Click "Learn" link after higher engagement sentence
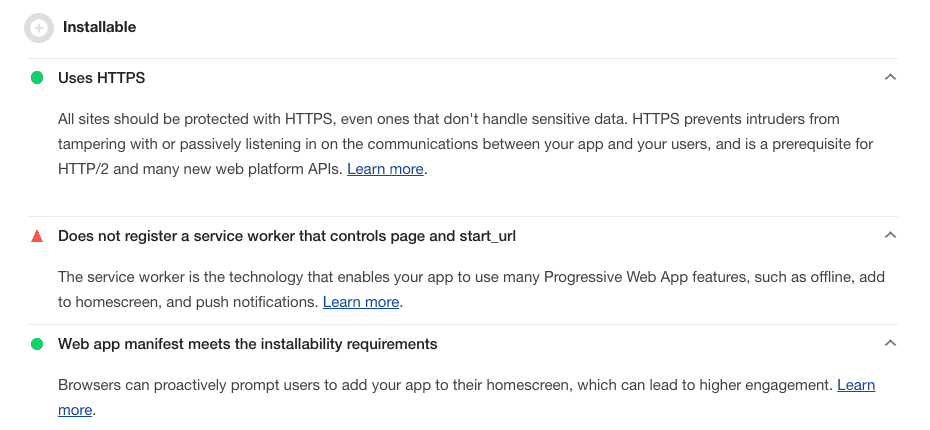Image resolution: width=930 pixels, height=430 pixels. pyautogui.click(x=856, y=386)
